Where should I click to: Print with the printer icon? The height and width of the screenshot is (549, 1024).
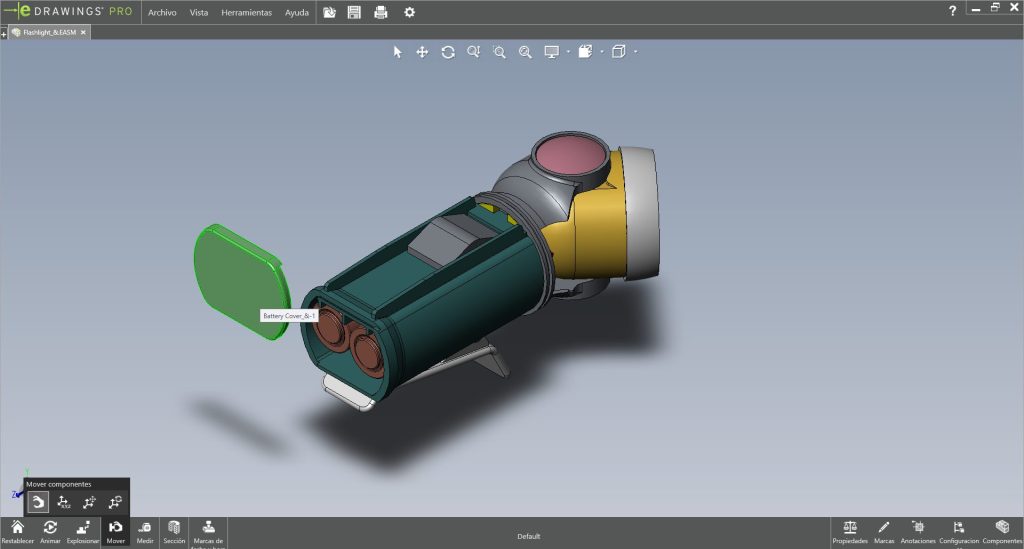click(381, 12)
